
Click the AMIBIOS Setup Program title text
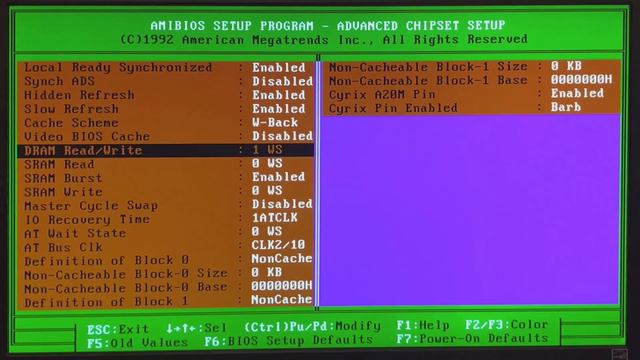point(328,26)
